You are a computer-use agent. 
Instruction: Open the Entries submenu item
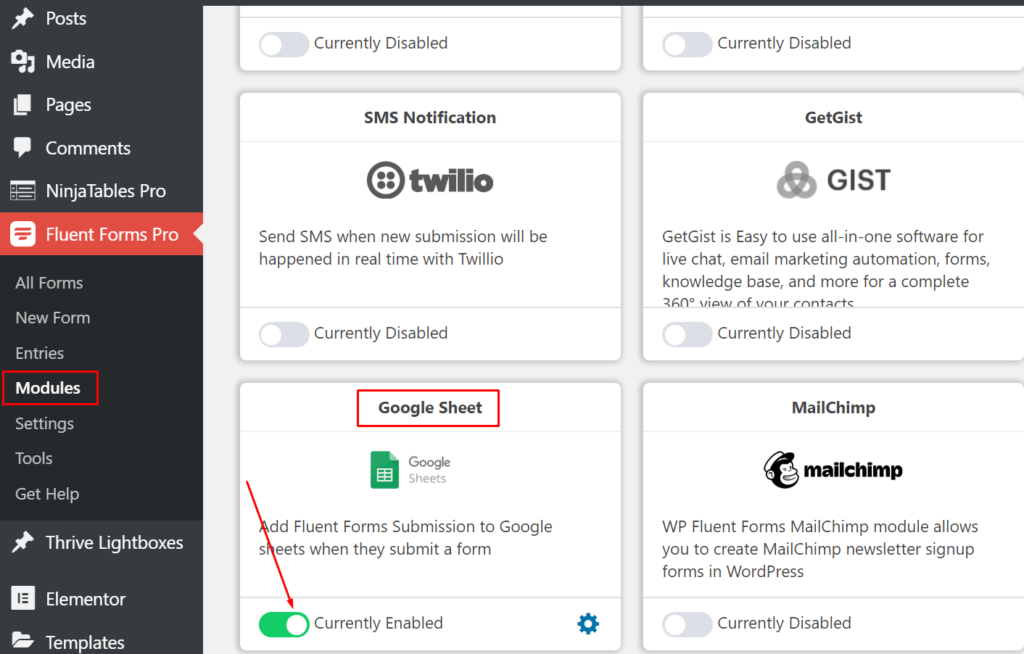40,353
